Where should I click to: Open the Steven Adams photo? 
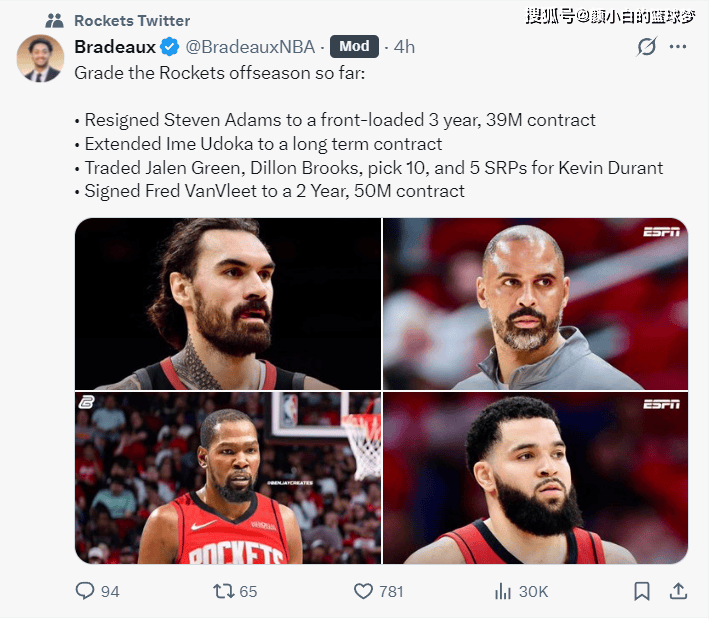[x=228, y=304]
